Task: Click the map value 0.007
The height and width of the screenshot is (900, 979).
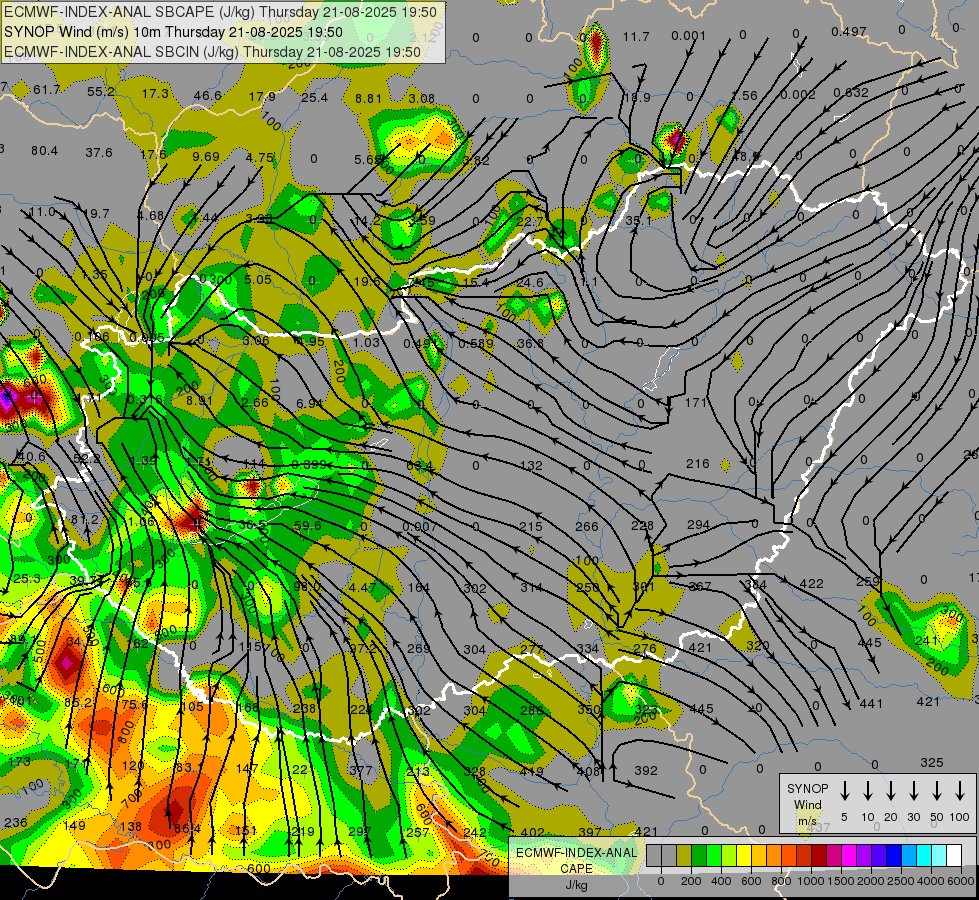Action: (420, 527)
